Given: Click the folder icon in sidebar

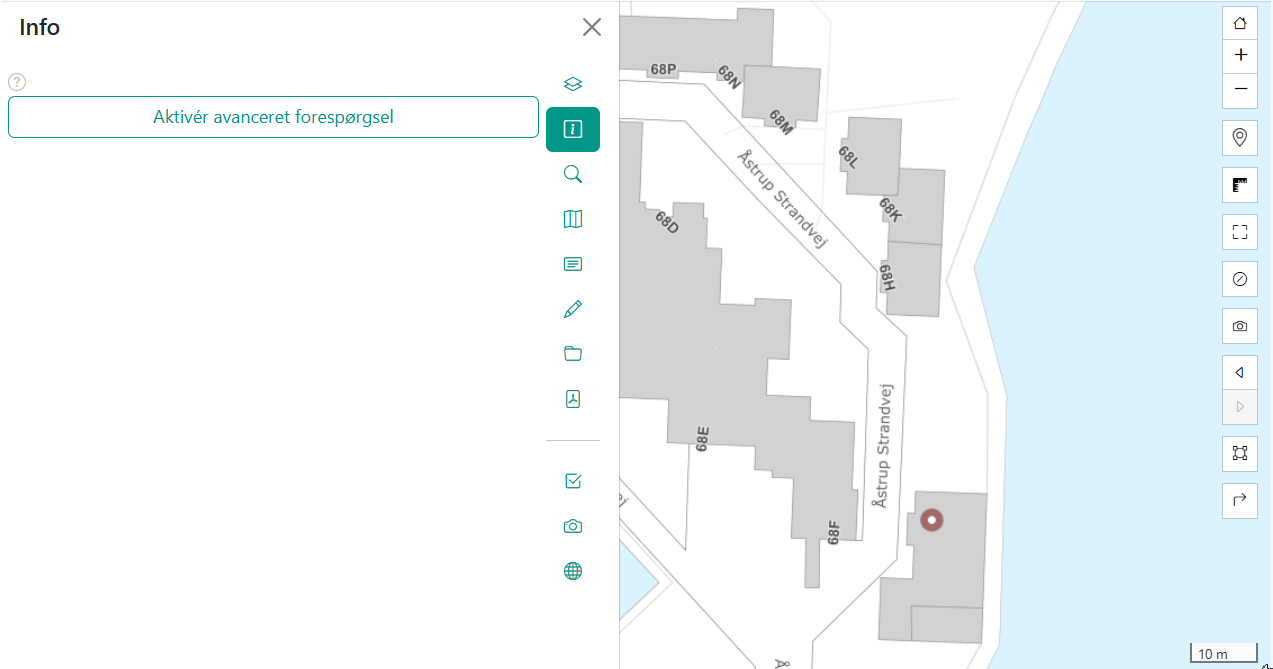Looking at the screenshot, I should tap(572, 354).
